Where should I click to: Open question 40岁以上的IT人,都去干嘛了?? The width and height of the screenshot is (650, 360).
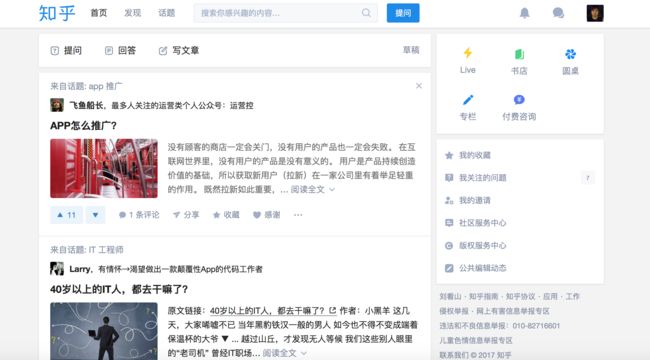tap(119, 289)
